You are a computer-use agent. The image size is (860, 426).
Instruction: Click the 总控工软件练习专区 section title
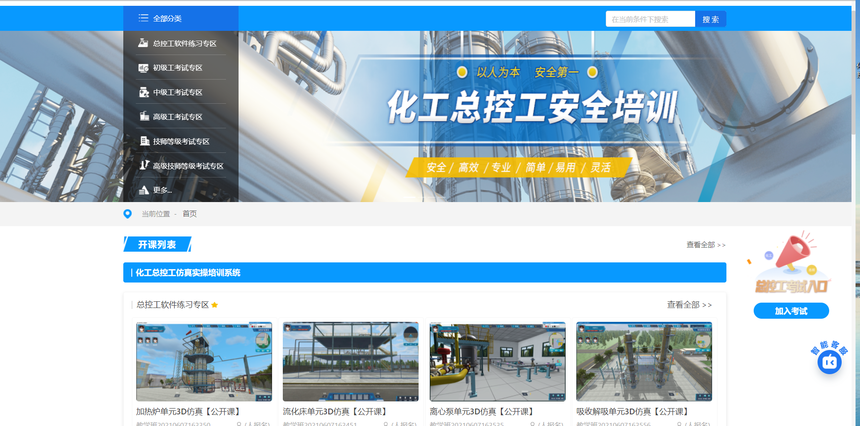pos(173,305)
